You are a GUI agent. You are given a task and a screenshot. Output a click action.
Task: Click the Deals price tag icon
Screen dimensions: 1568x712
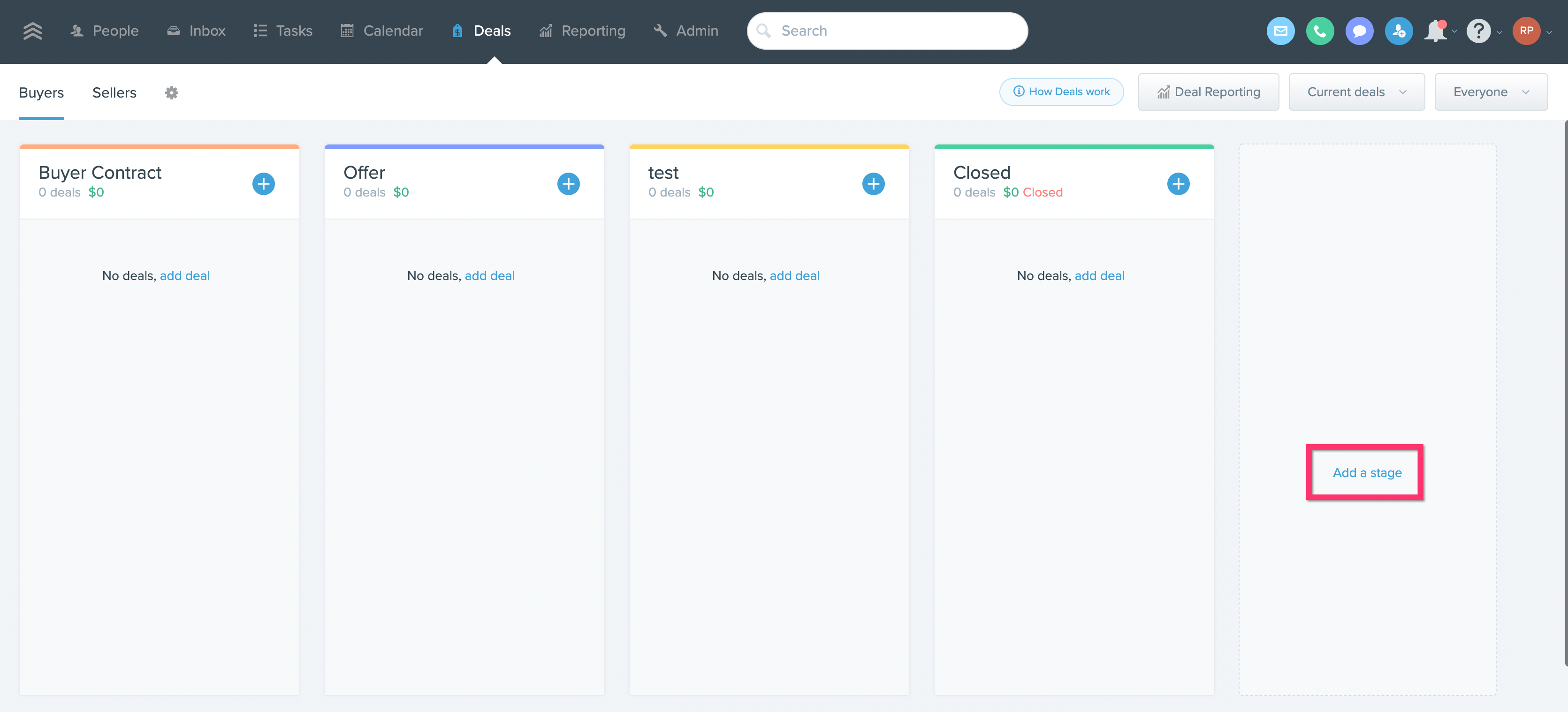pyautogui.click(x=457, y=30)
